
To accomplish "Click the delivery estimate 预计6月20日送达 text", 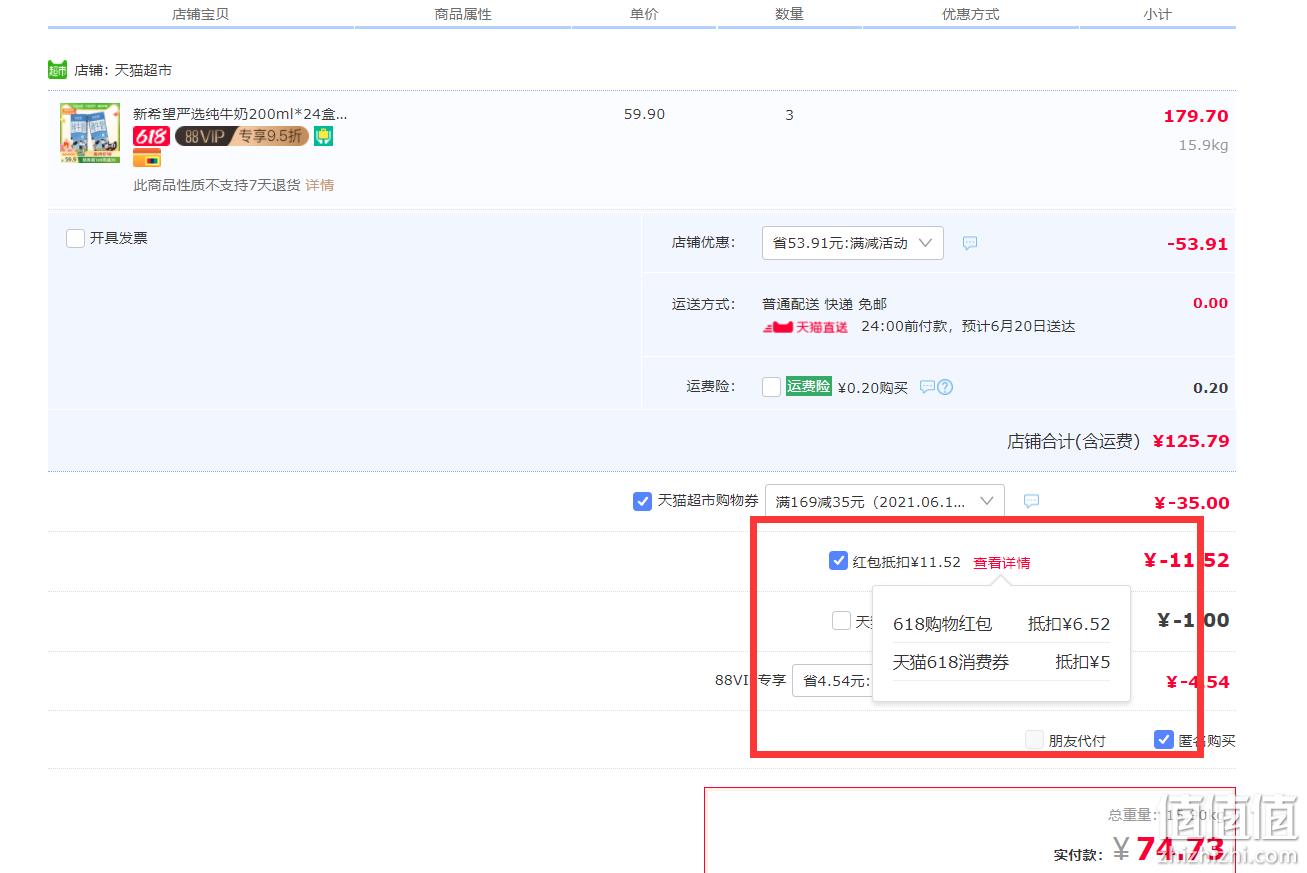I will click(x=1018, y=326).
